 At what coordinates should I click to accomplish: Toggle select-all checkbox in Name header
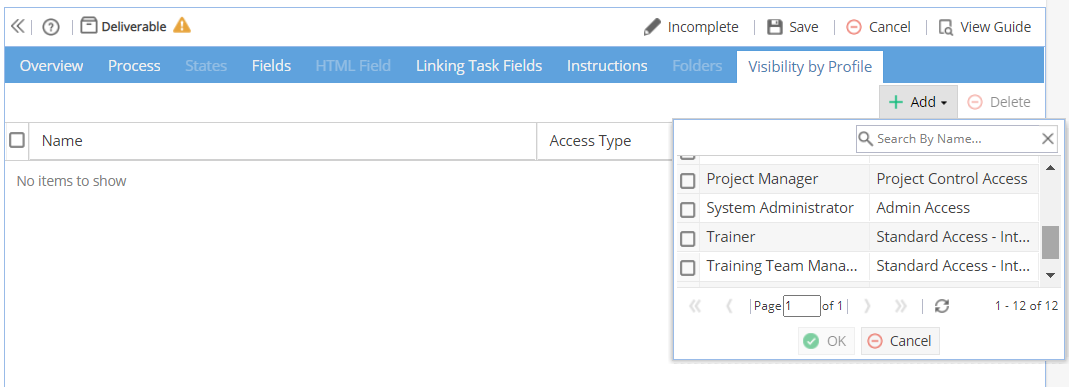(17, 140)
